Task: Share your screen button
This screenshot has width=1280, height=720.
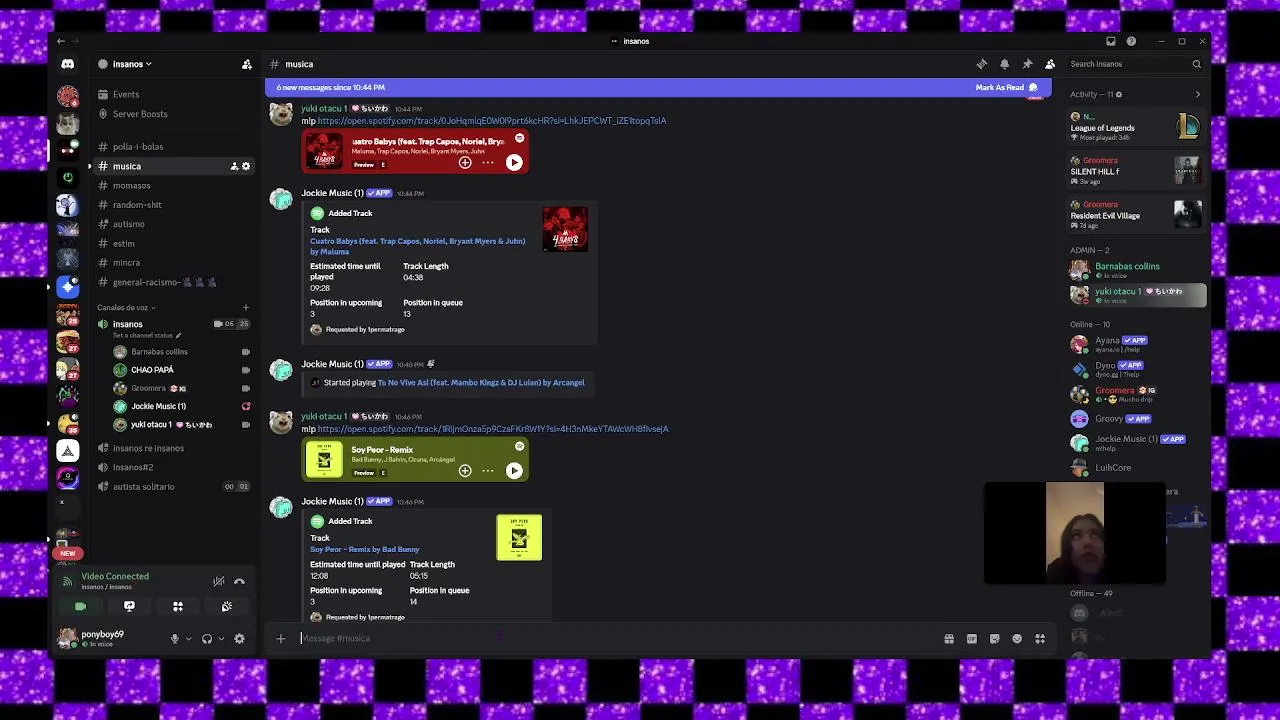Action: [x=129, y=606]
